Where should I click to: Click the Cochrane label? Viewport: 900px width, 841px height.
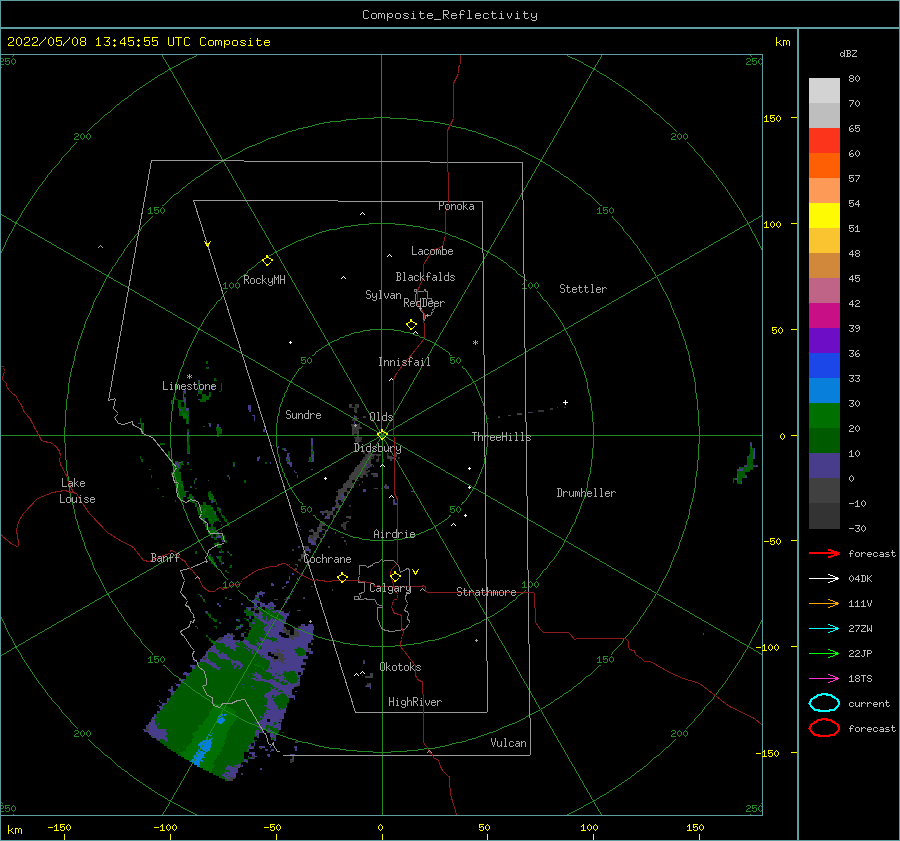click(x=327, y=559)
